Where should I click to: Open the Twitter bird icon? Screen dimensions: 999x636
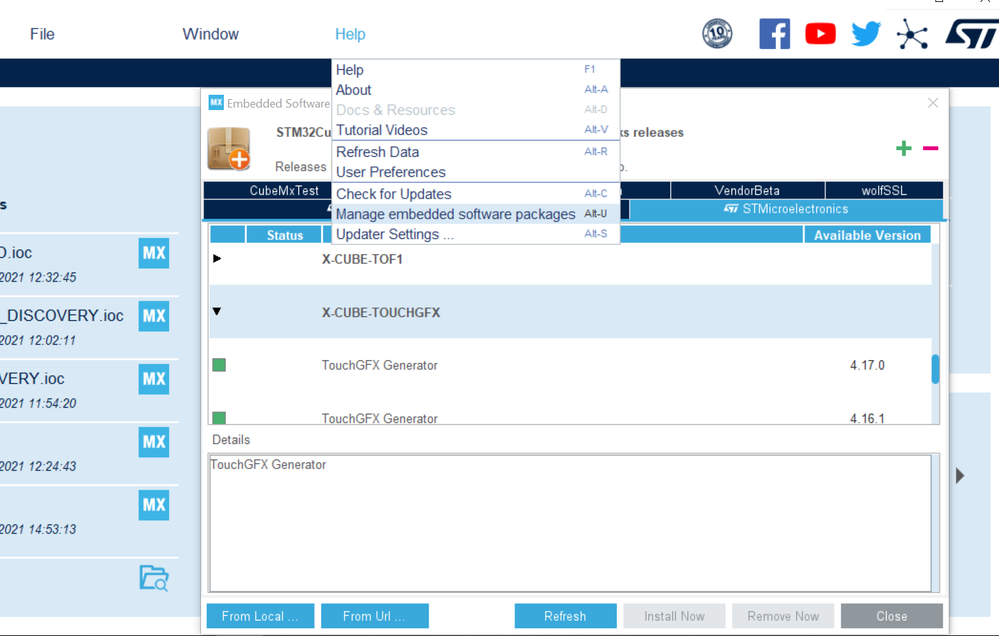pyautogui.click(x=866, y=34)
